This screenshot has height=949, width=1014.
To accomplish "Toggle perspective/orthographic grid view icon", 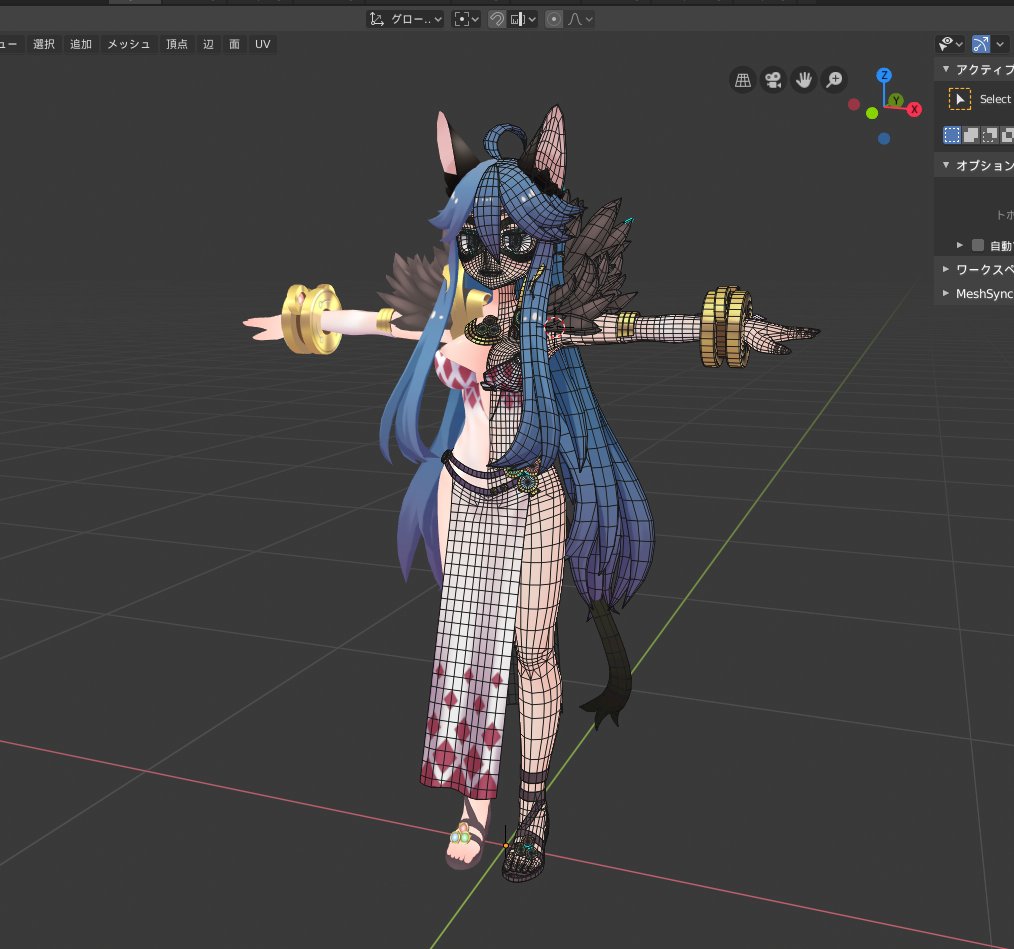I will pos(743,80).
